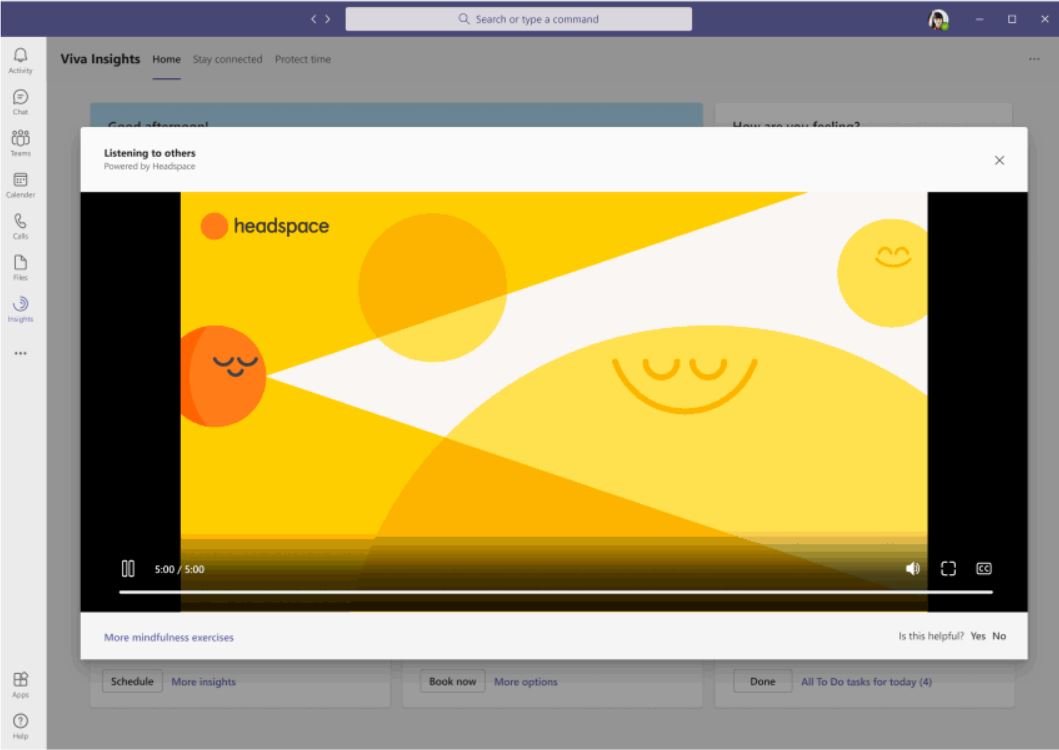The height and width of the screenshot is (750, 1059).
Task: Open All To Do tasks for today link
Action: pyautogui.click(x=867, y=682)
